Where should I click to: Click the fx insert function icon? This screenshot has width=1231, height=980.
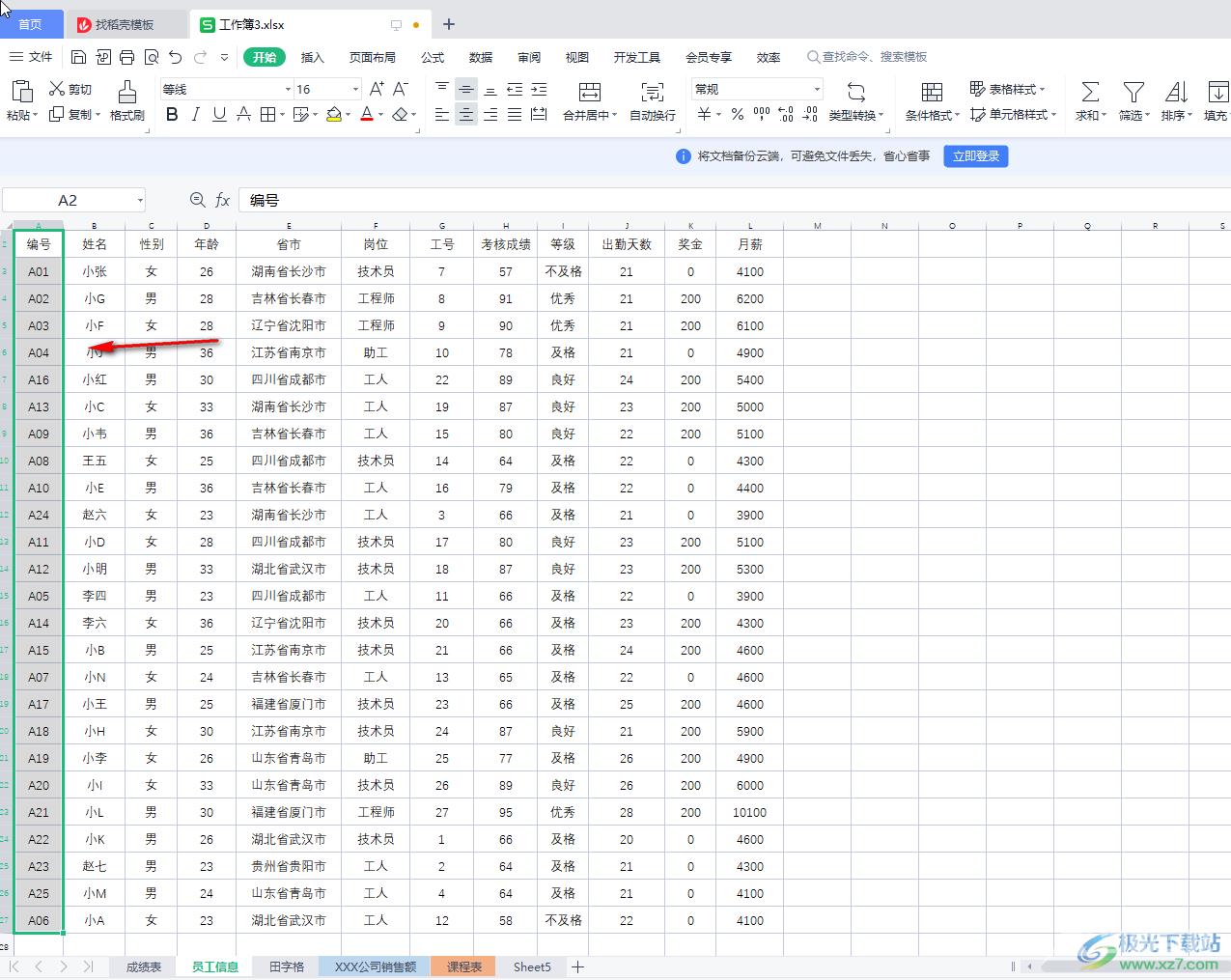223,200
